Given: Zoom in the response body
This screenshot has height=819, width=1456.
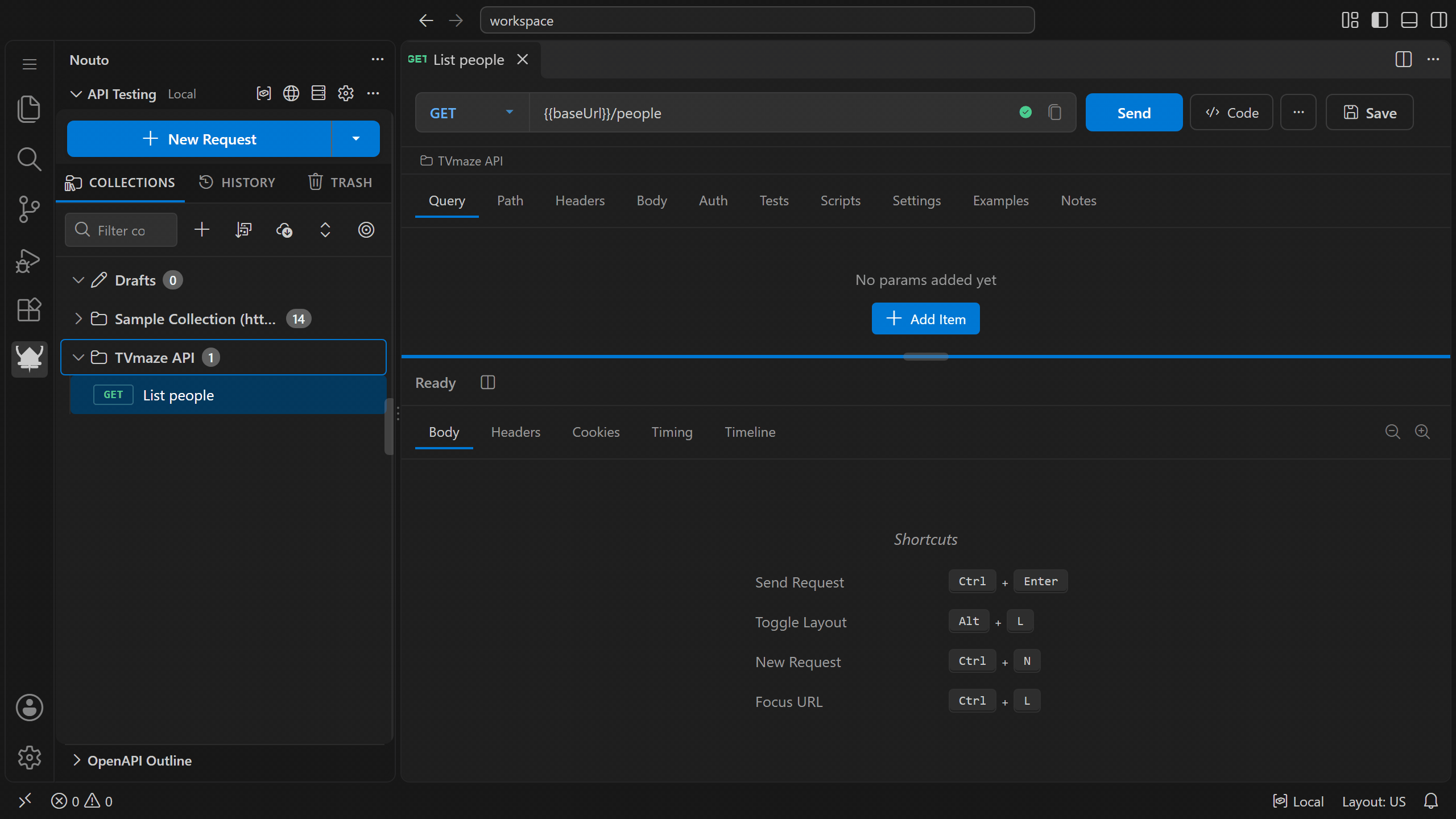Looking at the screenshot, I should tap(1422, 432).
